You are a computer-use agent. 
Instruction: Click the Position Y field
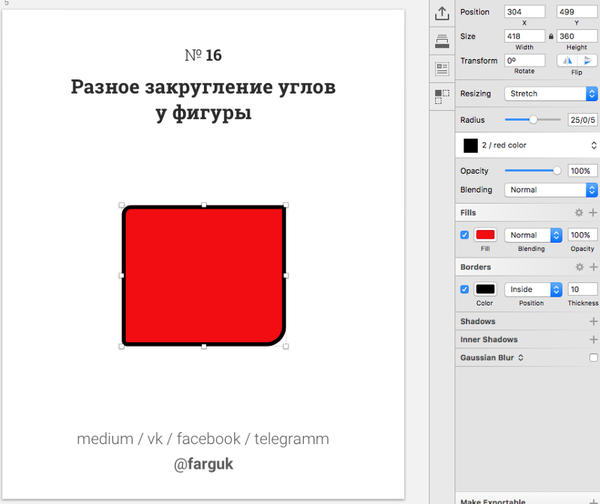coord(577,11)
